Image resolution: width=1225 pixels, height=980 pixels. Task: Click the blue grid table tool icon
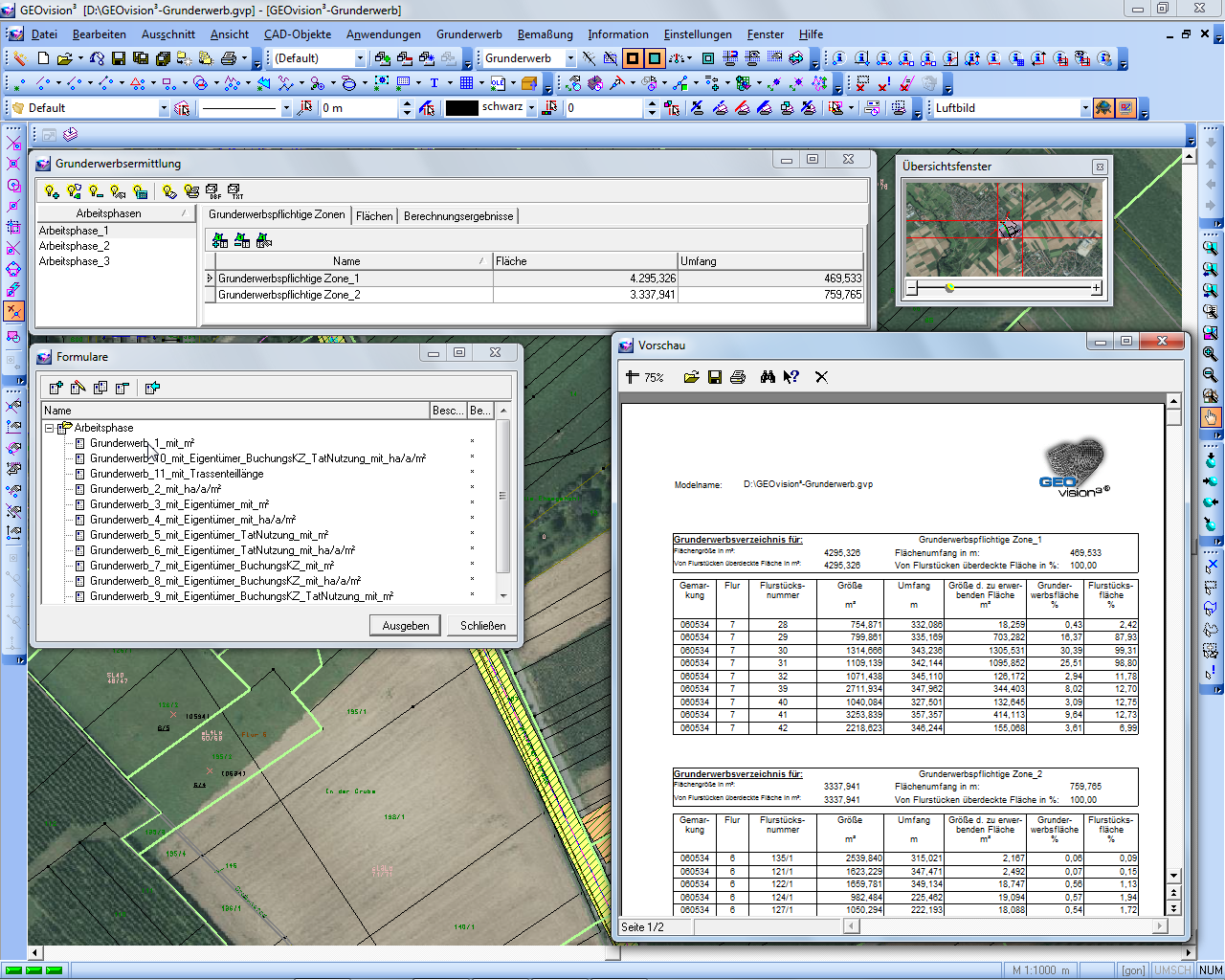(x=466, y=83)
